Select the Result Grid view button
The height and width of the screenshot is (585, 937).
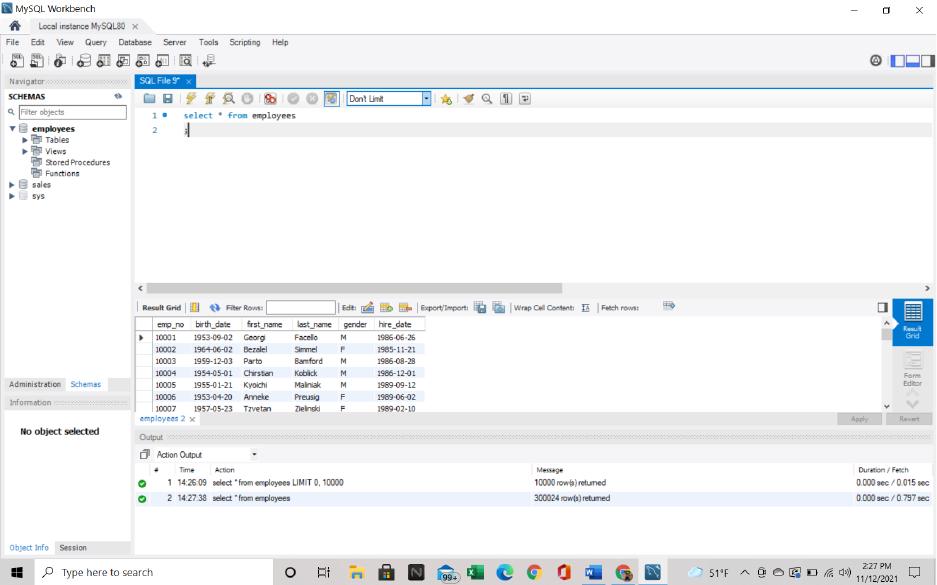click(912, 321)
